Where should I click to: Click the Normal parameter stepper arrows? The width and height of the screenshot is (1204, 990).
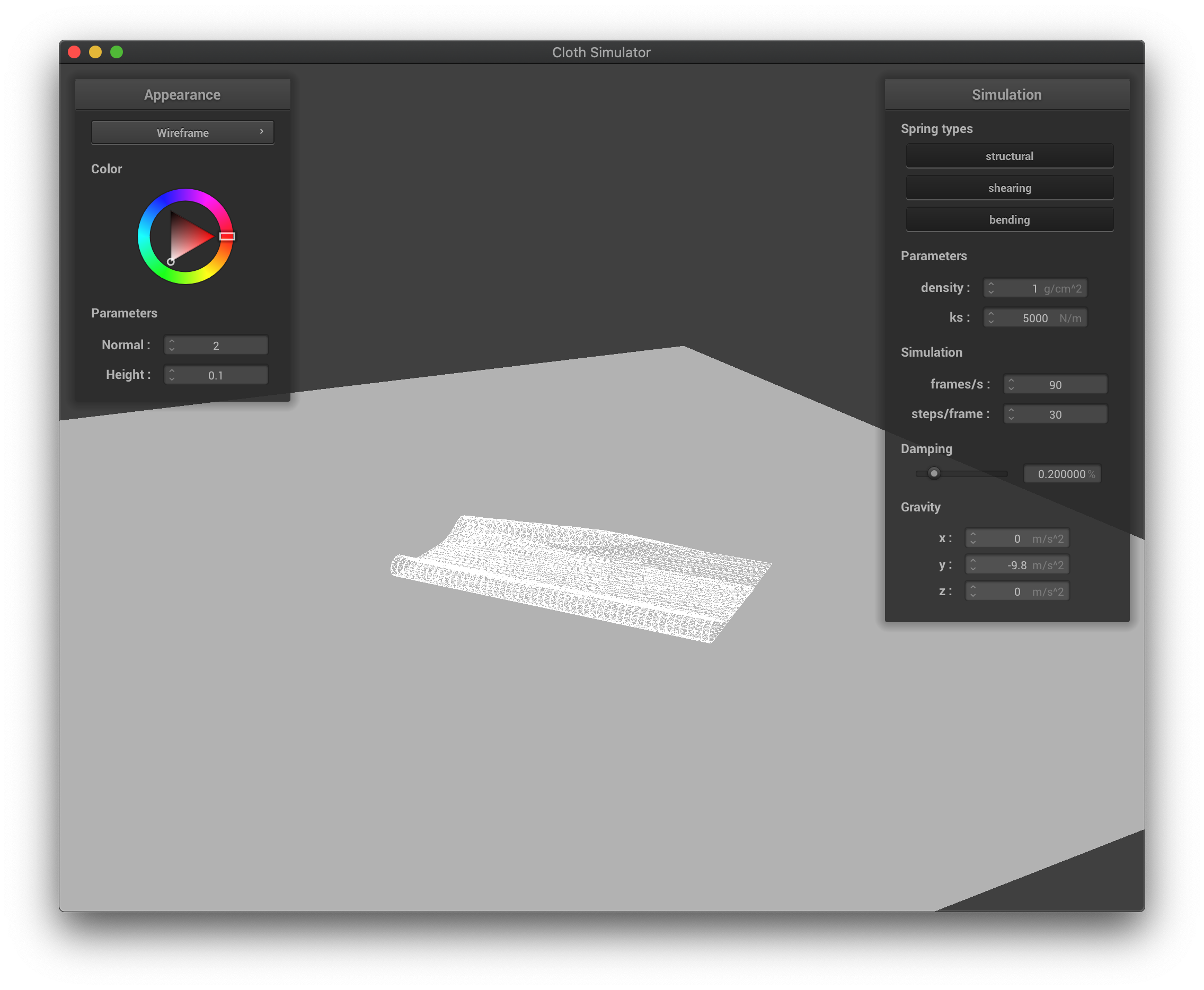pyautogui.click(x=172, y=345)
